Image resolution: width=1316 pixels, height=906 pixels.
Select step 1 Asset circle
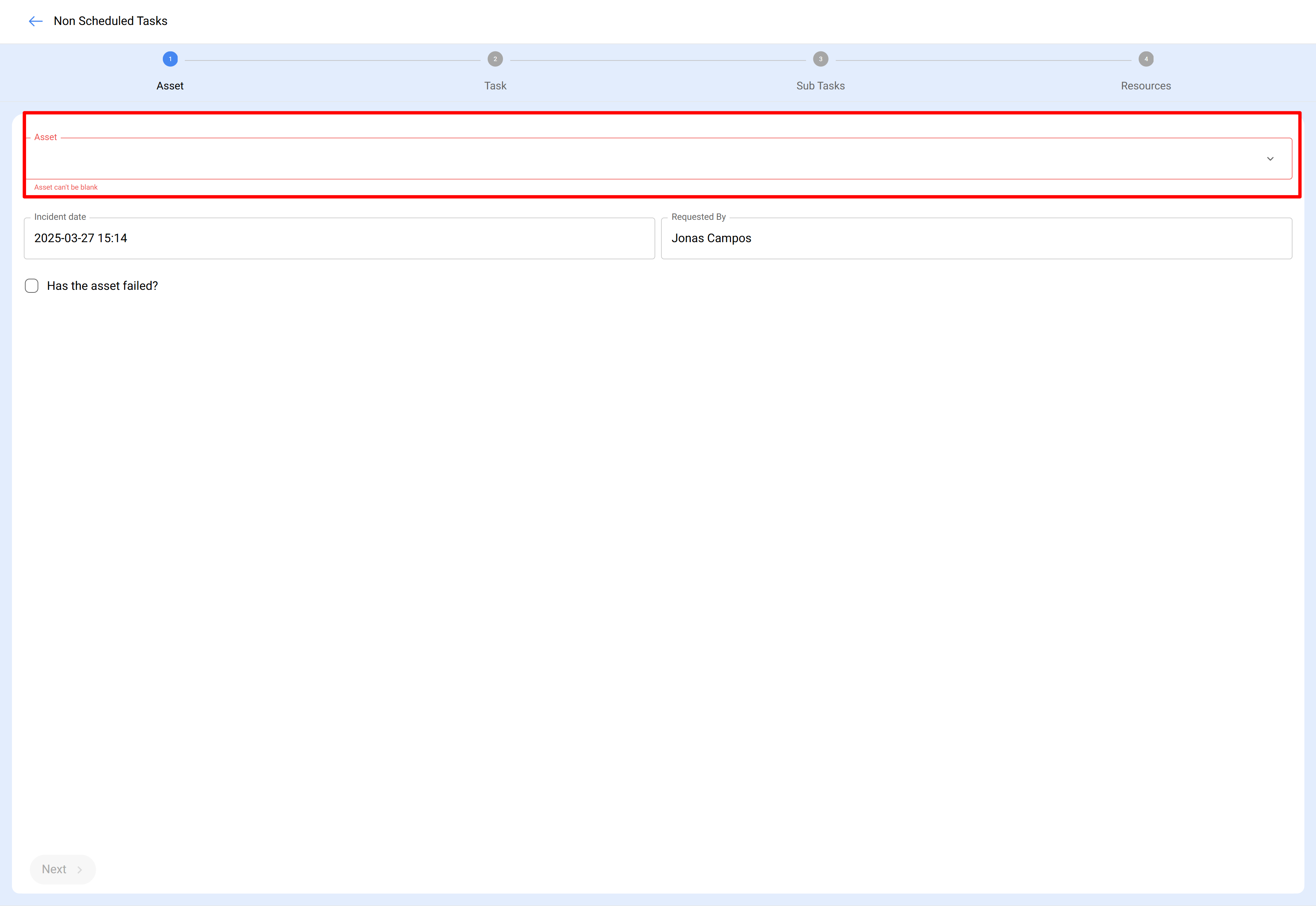click(170, 59)
